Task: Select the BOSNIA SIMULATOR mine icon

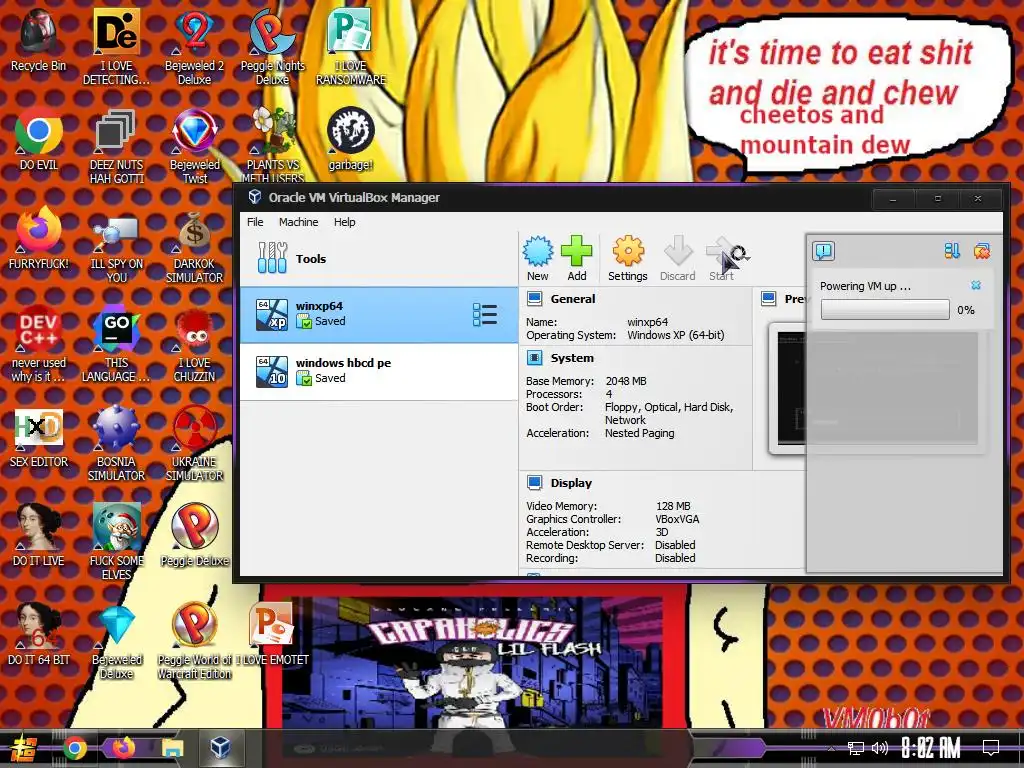Action: 116,444
